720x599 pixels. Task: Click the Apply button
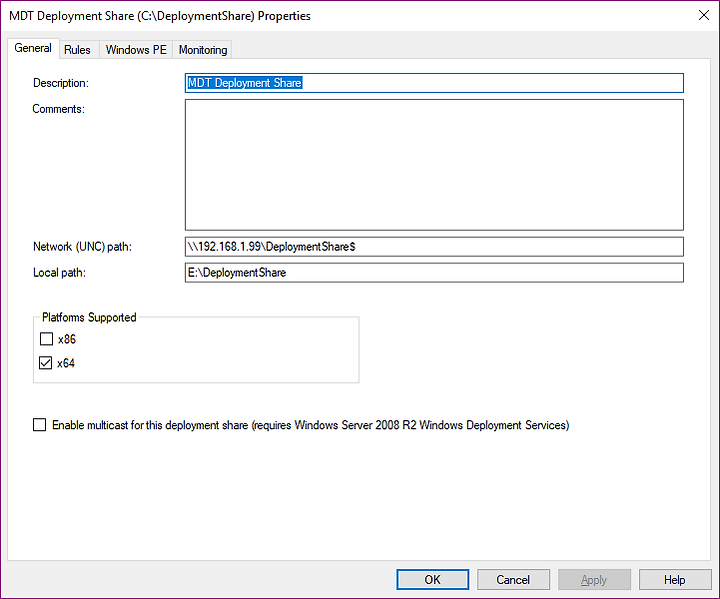point(594,580)
